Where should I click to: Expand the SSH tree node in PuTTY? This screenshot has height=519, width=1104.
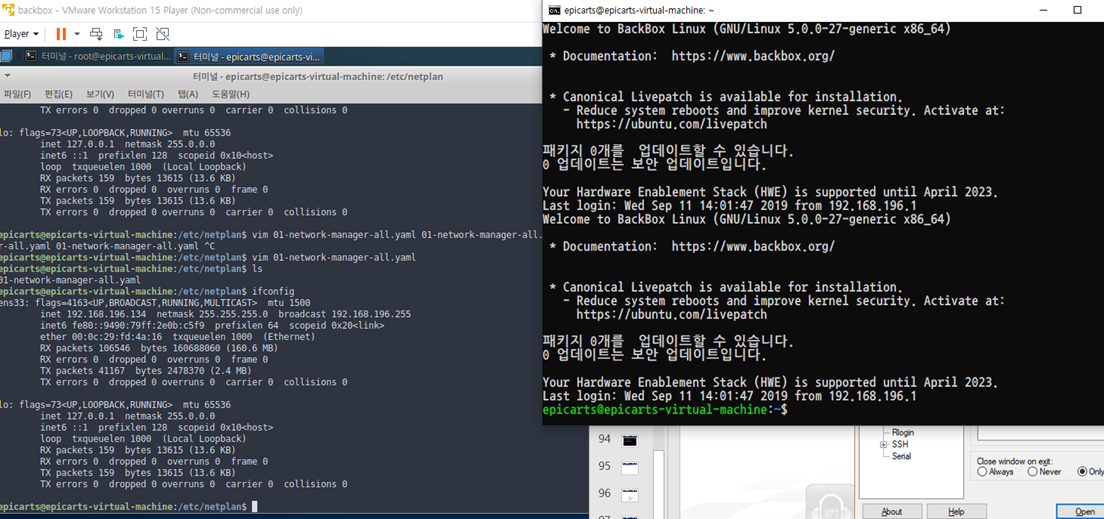(884, 444)
